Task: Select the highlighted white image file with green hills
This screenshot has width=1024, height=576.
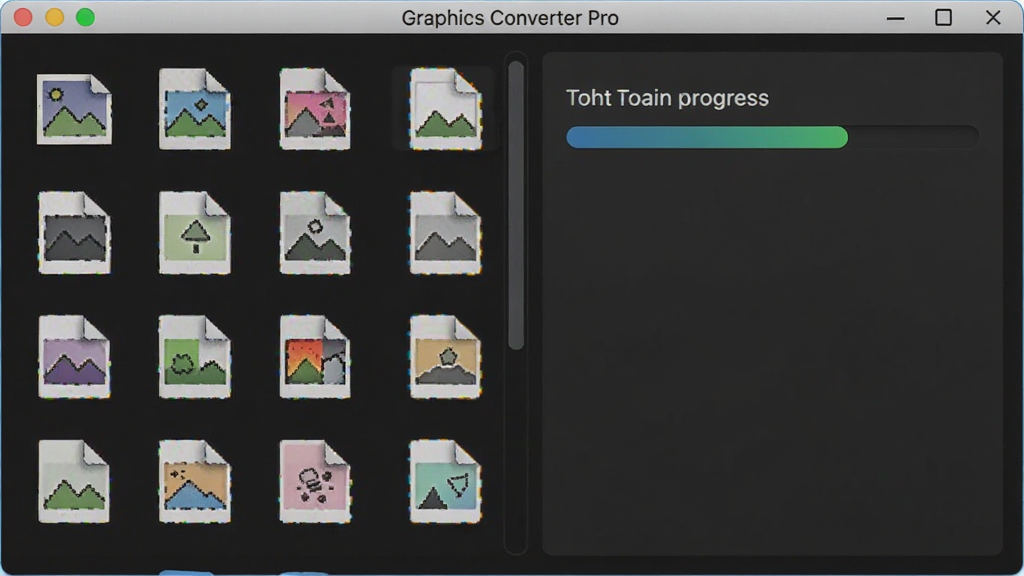Action: point(445,109)
